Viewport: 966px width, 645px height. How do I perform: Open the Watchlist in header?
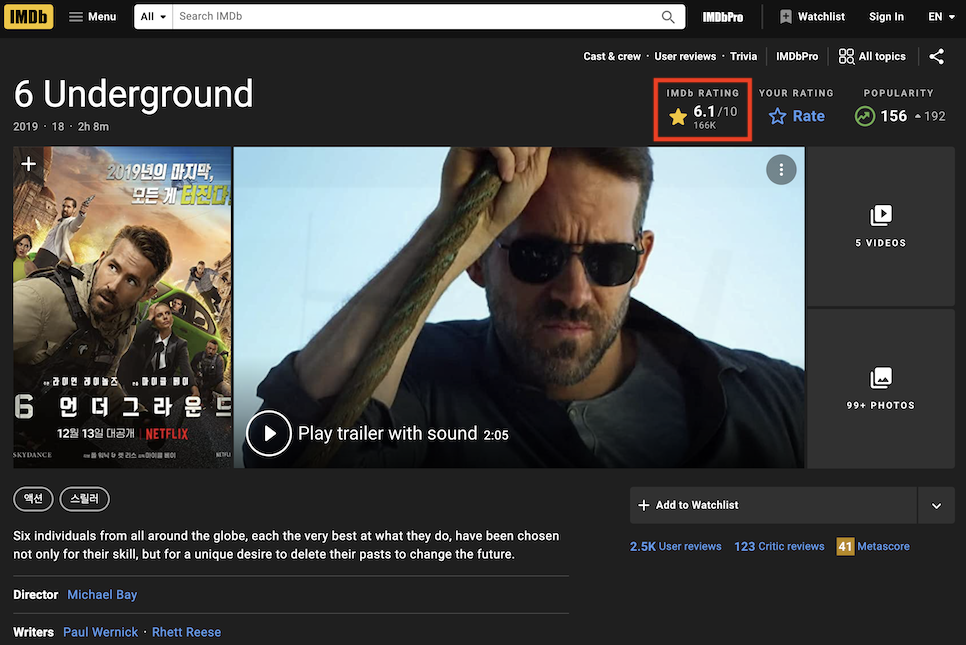(x=812, y=17)
